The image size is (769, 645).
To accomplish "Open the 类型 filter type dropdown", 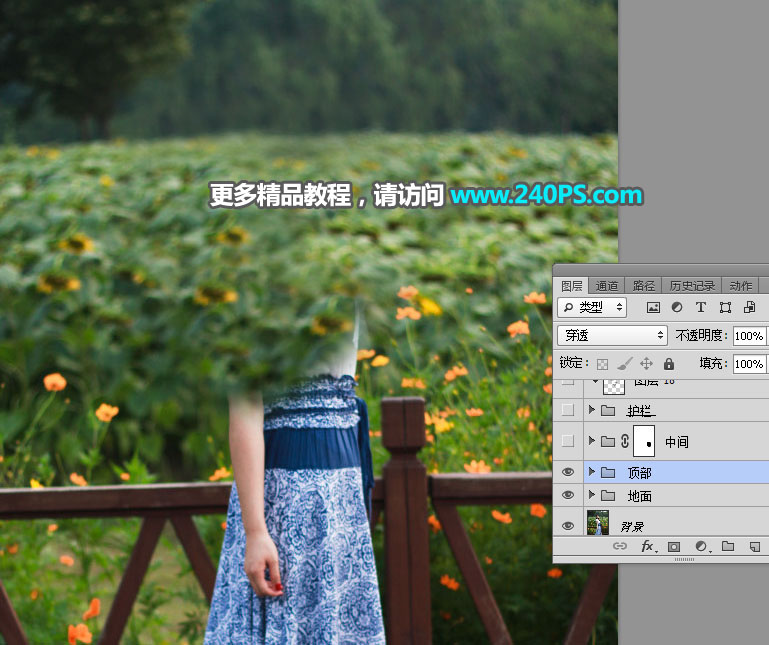I will pyautogui.click(x=592, y=308).
